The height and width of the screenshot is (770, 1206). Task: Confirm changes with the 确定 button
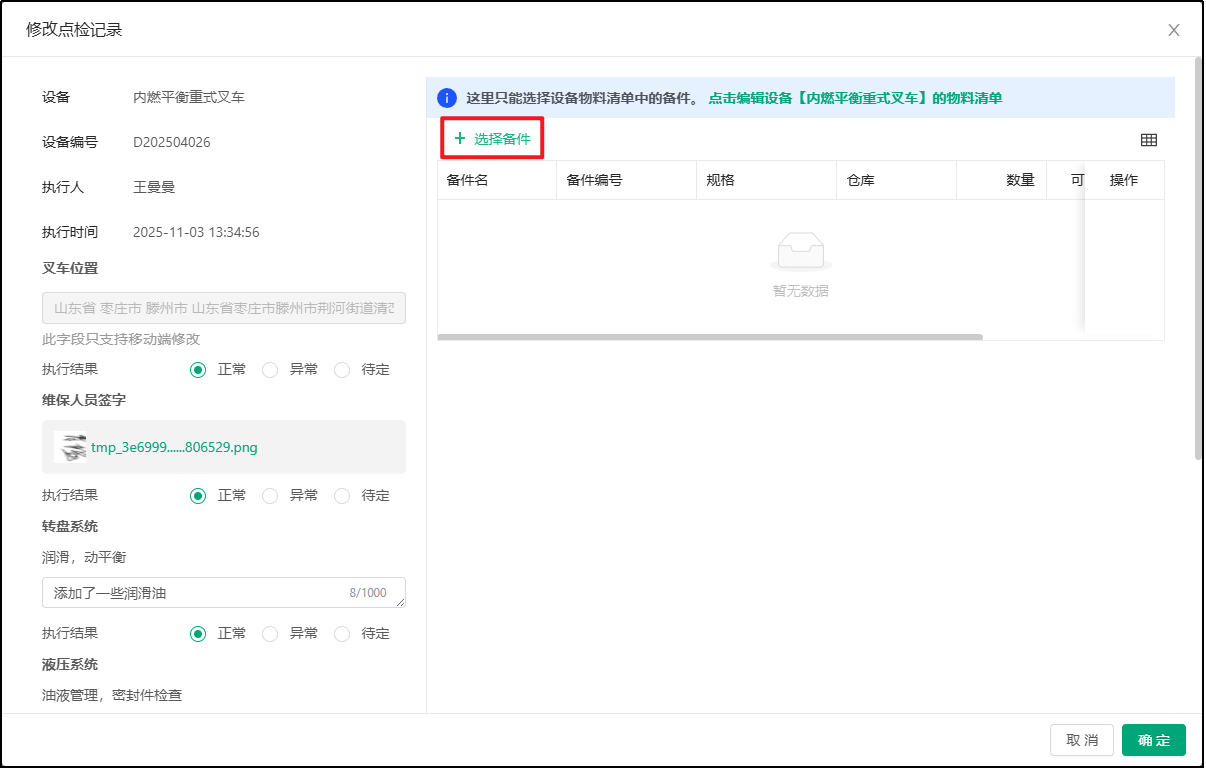pos(1153,740)
